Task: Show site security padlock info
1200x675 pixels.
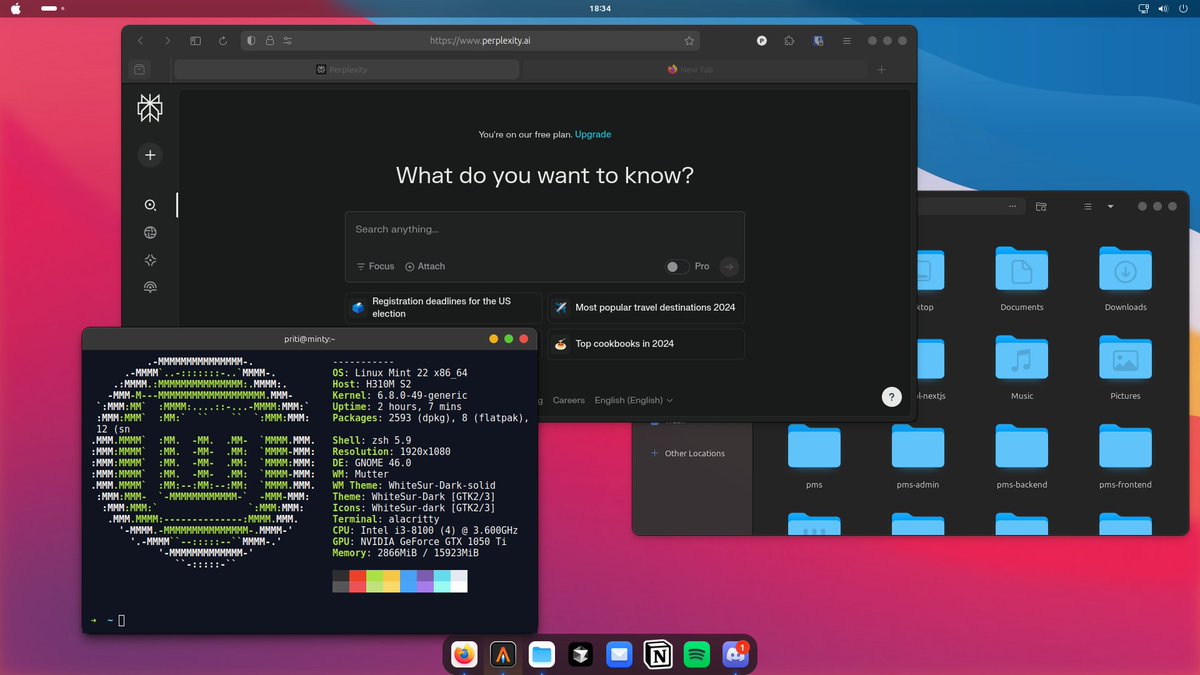Action: [270, 41]
